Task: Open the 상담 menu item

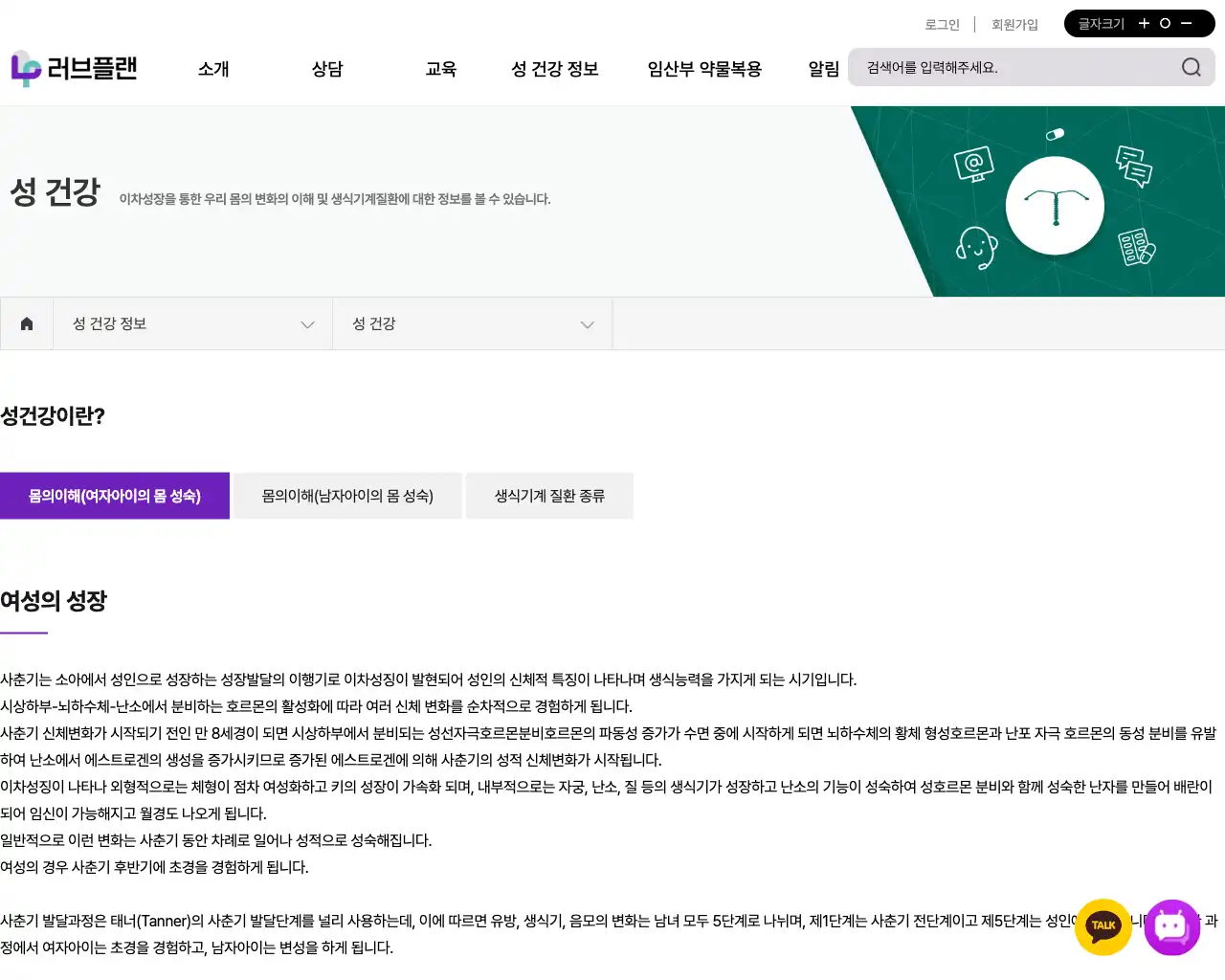Action: point(327,69)
